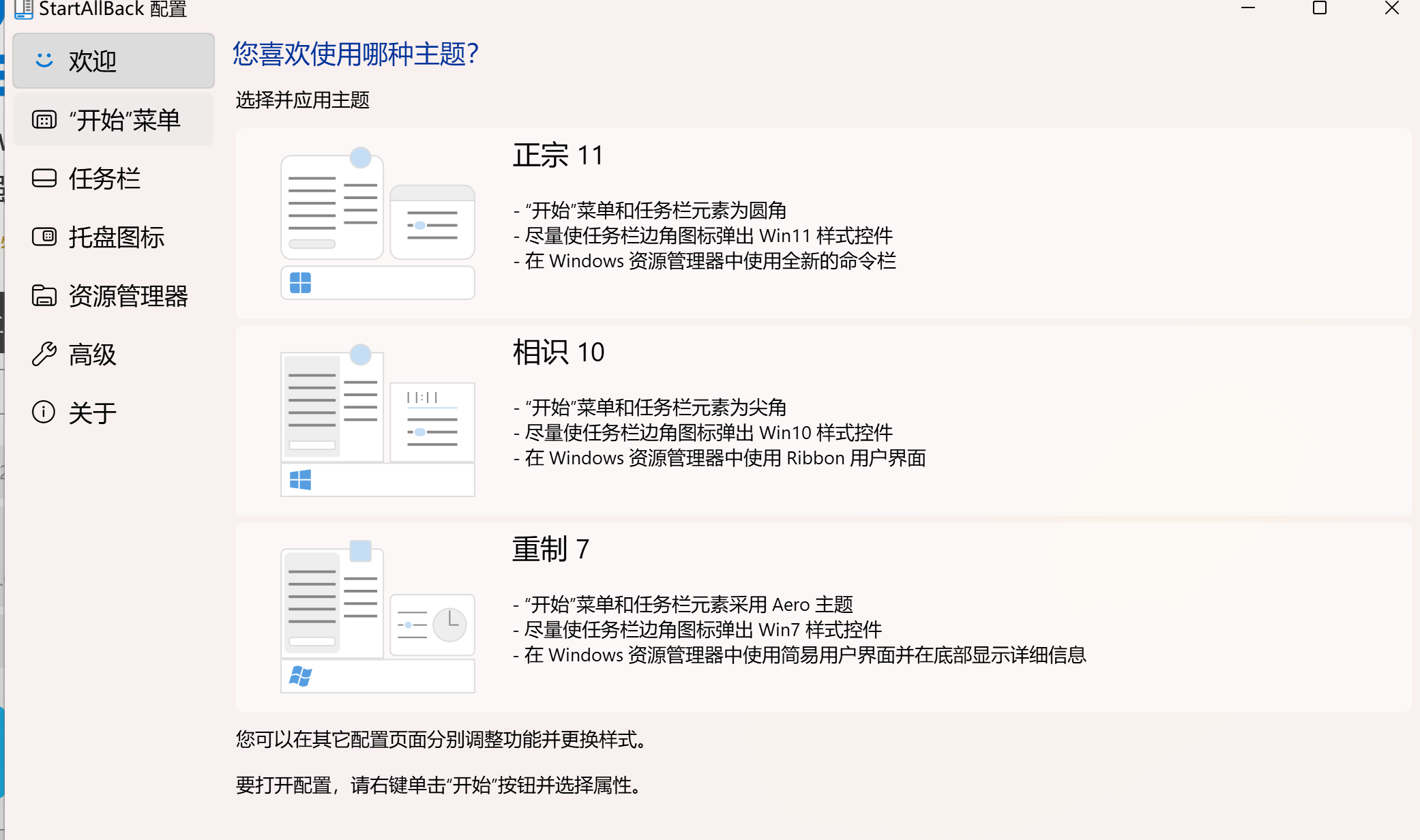Open the "开始"菜单 settings page

click(113, 120)
